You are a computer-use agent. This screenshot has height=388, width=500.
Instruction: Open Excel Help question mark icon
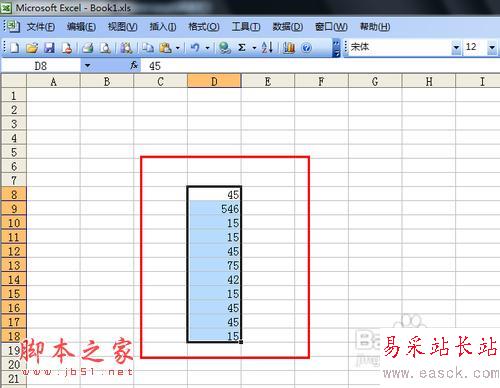point(306,48)
